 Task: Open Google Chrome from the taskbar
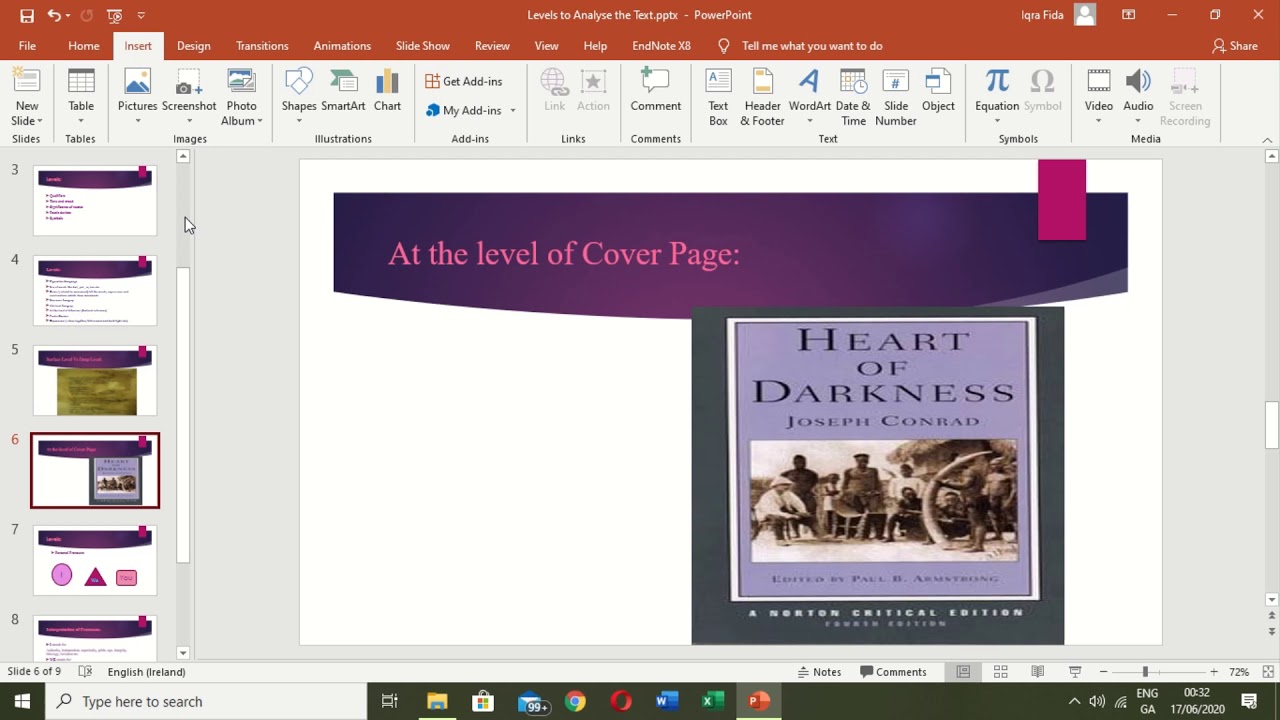[x=575, y=701]
